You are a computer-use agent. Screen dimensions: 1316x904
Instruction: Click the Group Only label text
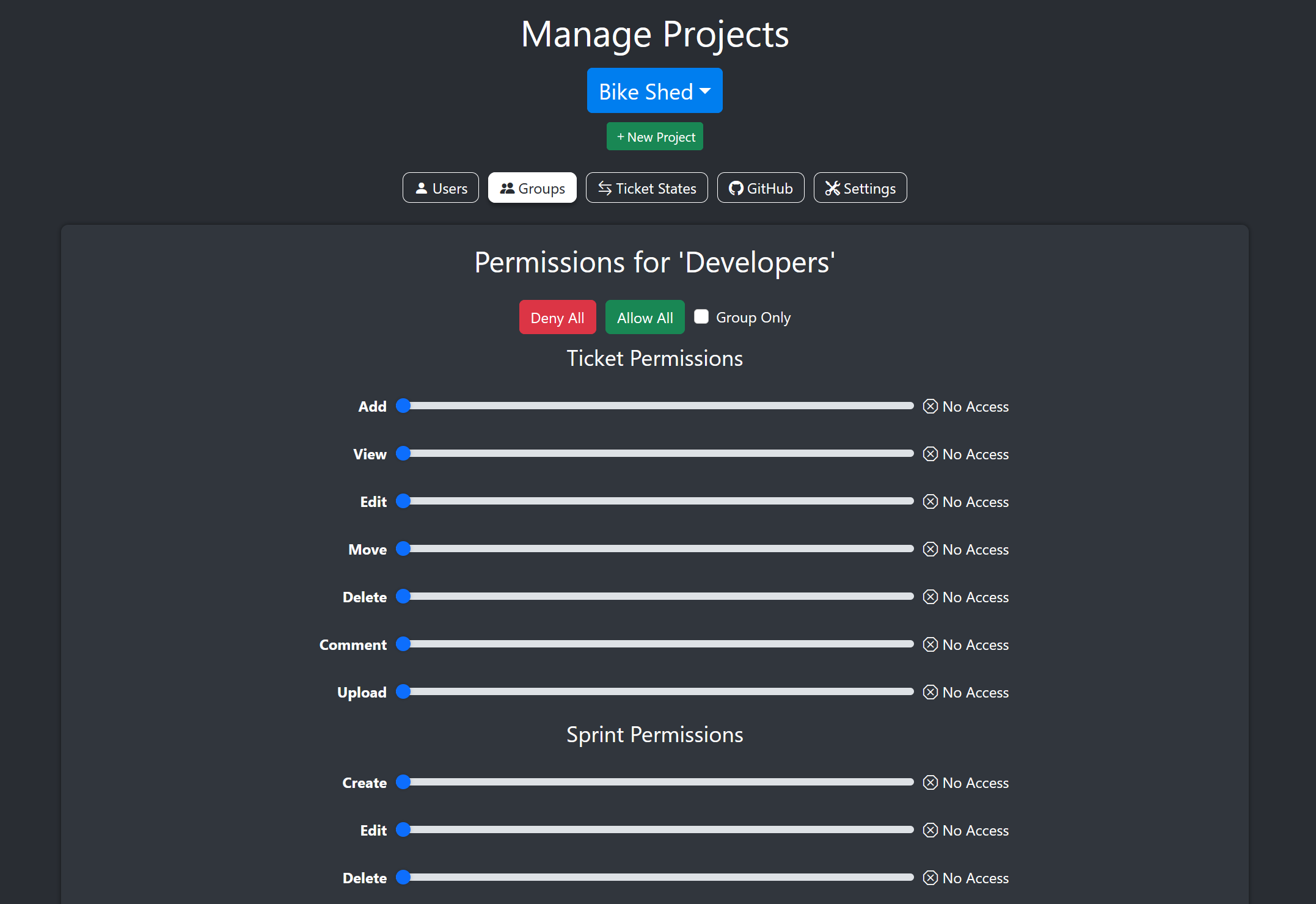click(753, 318)
